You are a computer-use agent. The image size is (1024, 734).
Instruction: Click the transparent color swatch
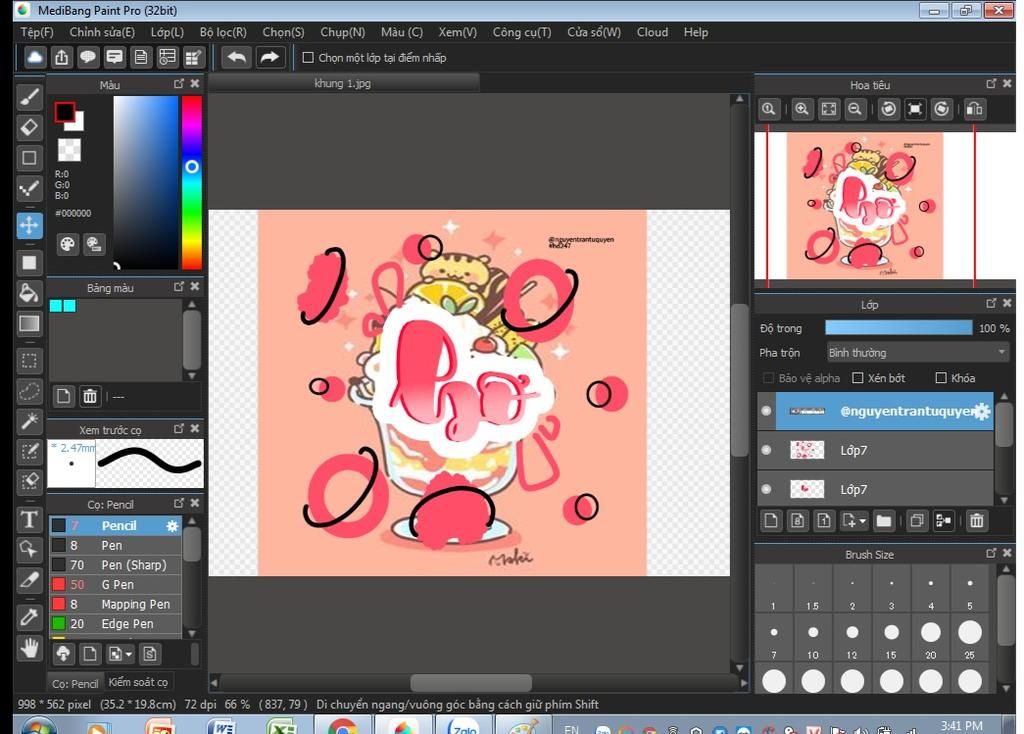tap(69, 150)
